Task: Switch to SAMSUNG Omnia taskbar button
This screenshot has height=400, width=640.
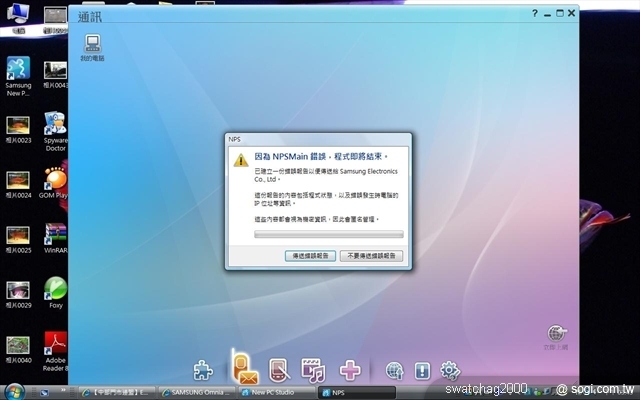Action: (197, 393)
